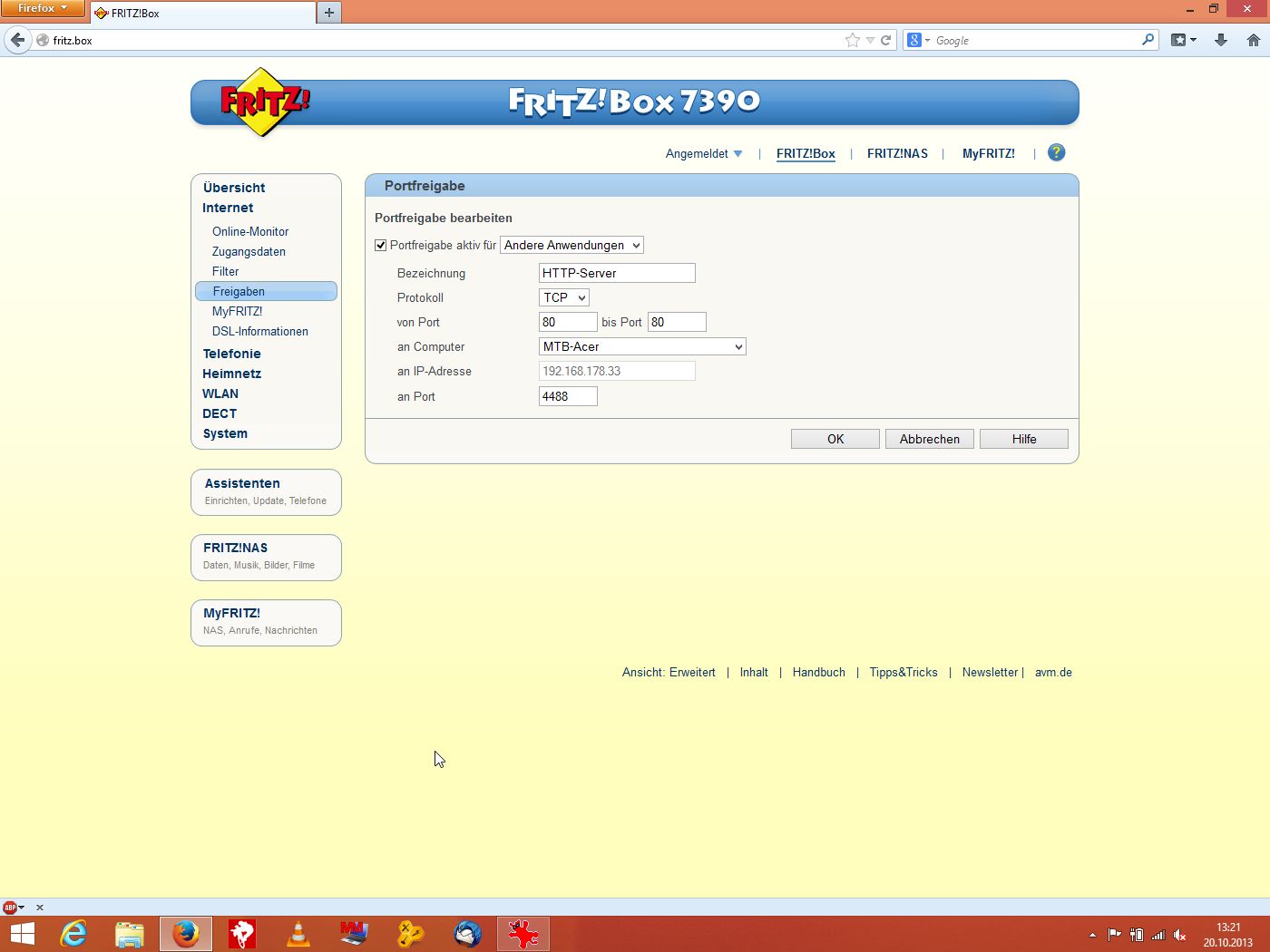Click the red splash icon in the taskbar
The image size is (1270, 952).
pyautogui.click(x=523, y=934)
